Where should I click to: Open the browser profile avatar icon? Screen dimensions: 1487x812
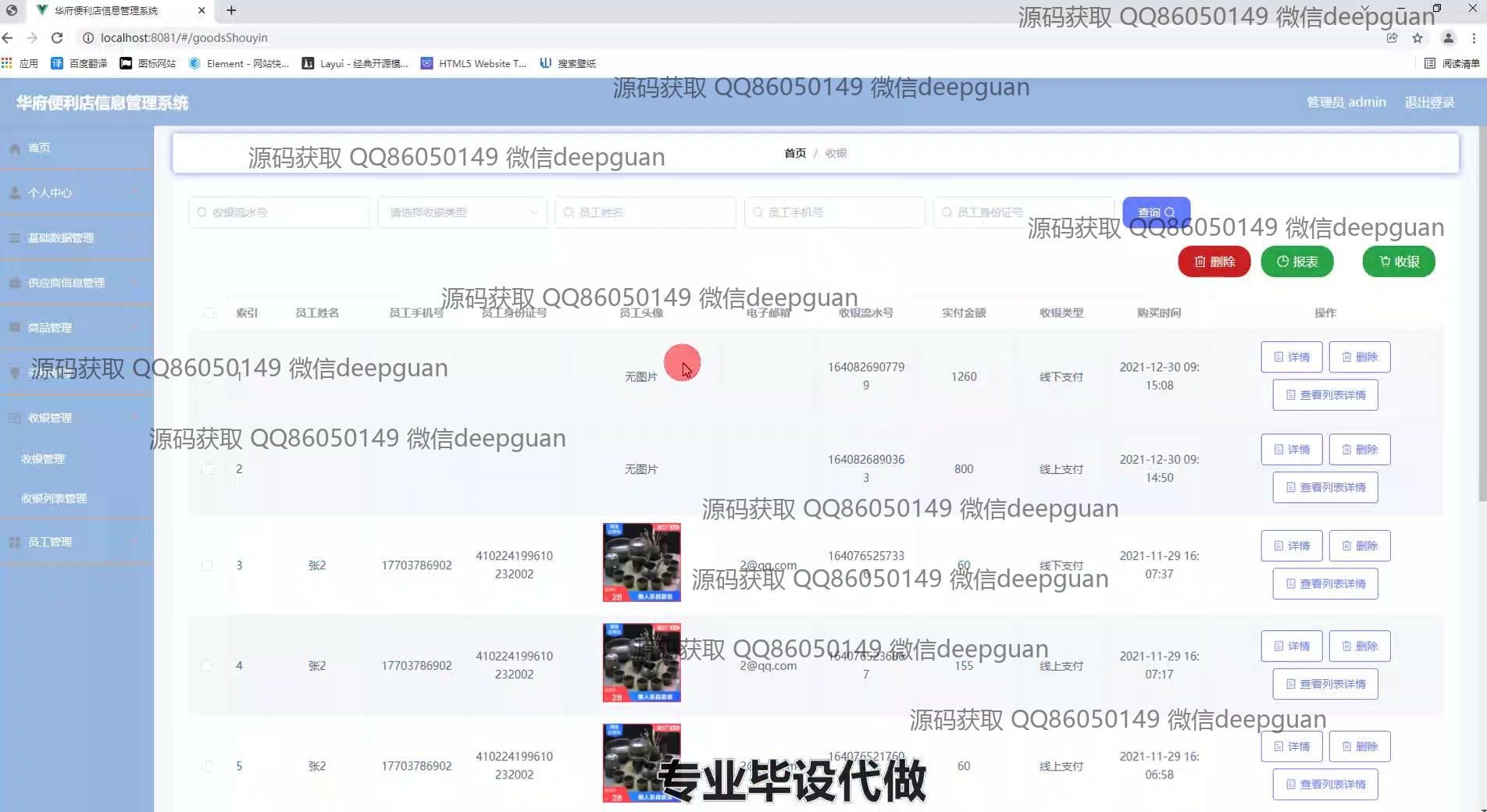1448,37
